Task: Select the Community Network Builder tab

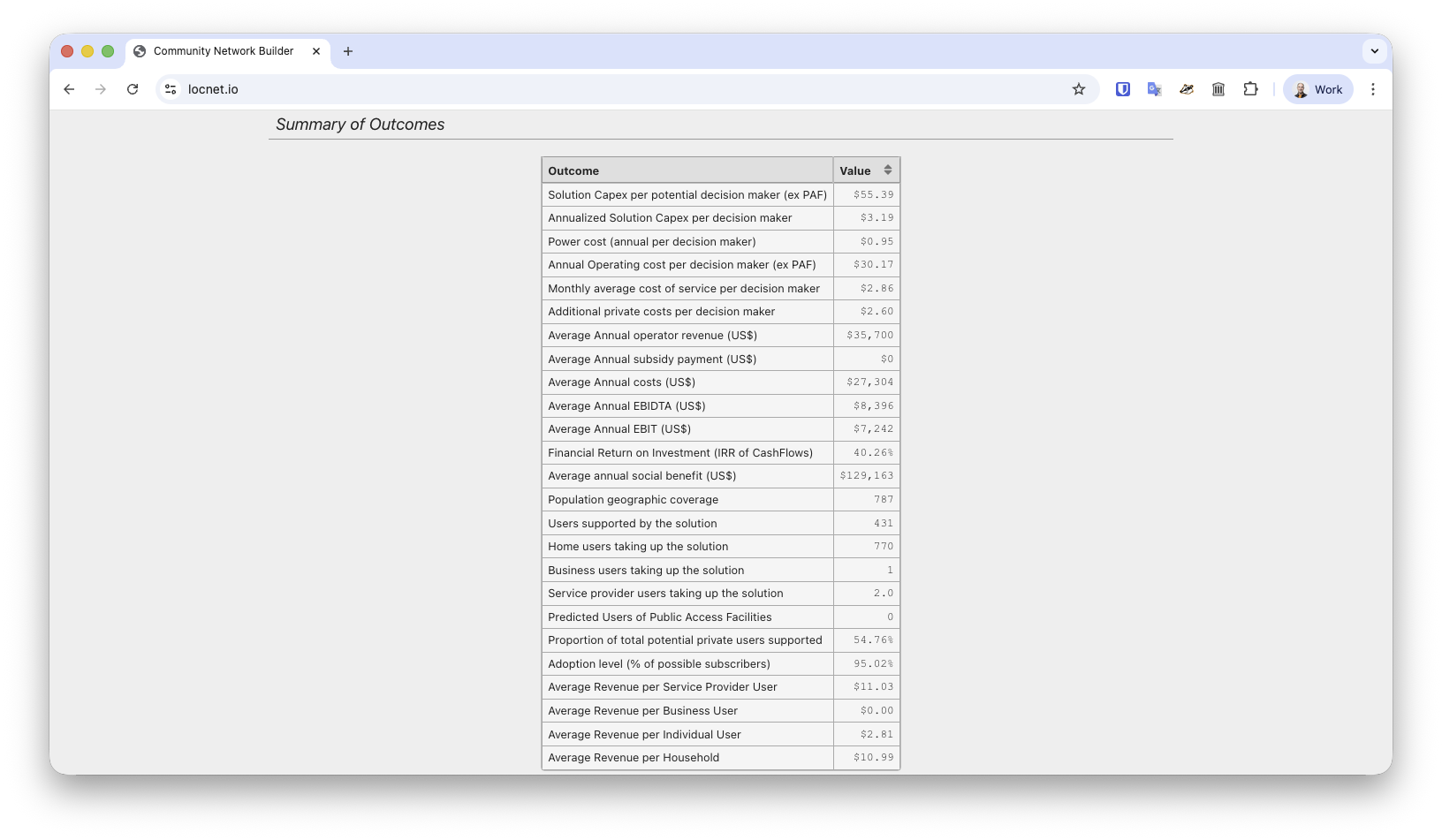Action: tap(223, 51)
